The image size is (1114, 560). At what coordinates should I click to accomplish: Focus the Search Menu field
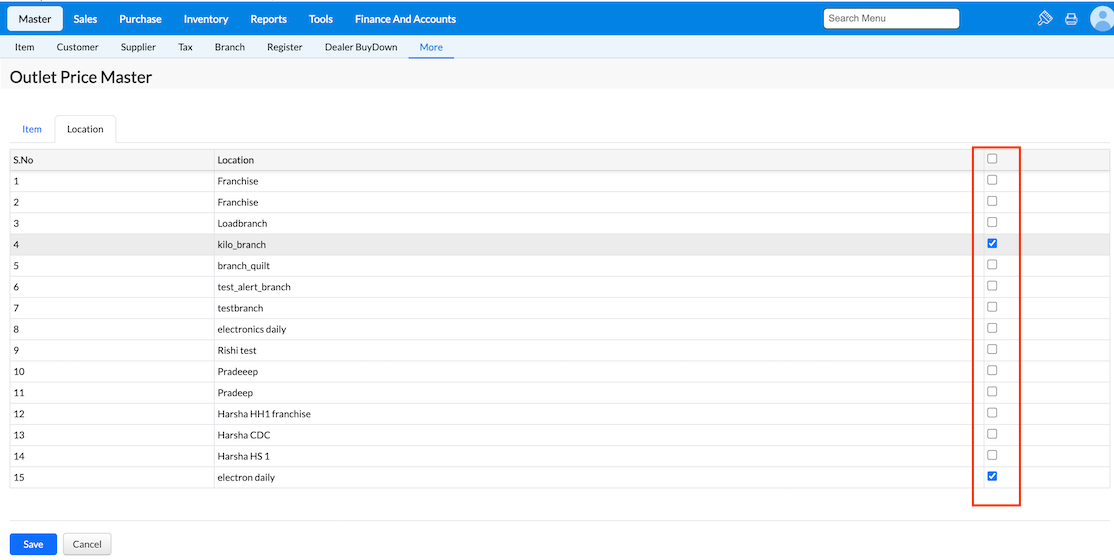tap(891, 18)
